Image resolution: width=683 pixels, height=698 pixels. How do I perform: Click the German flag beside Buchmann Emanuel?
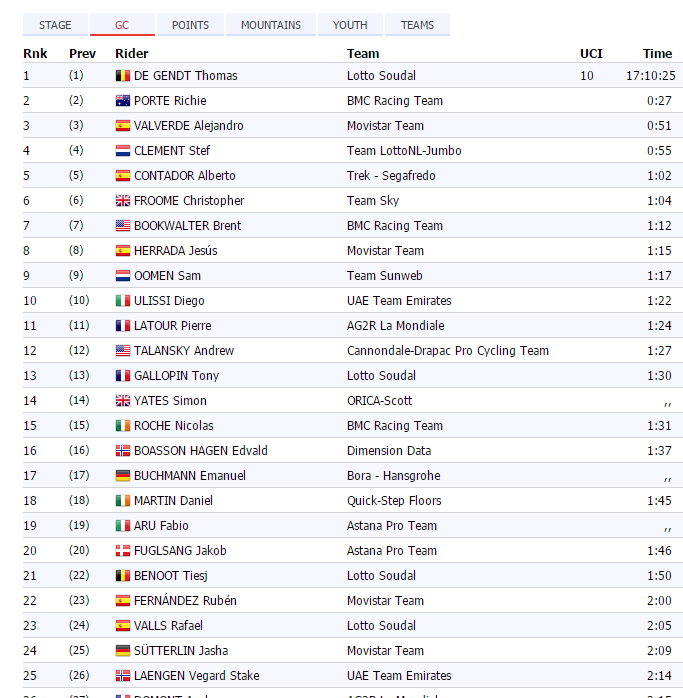click(123, 476)
